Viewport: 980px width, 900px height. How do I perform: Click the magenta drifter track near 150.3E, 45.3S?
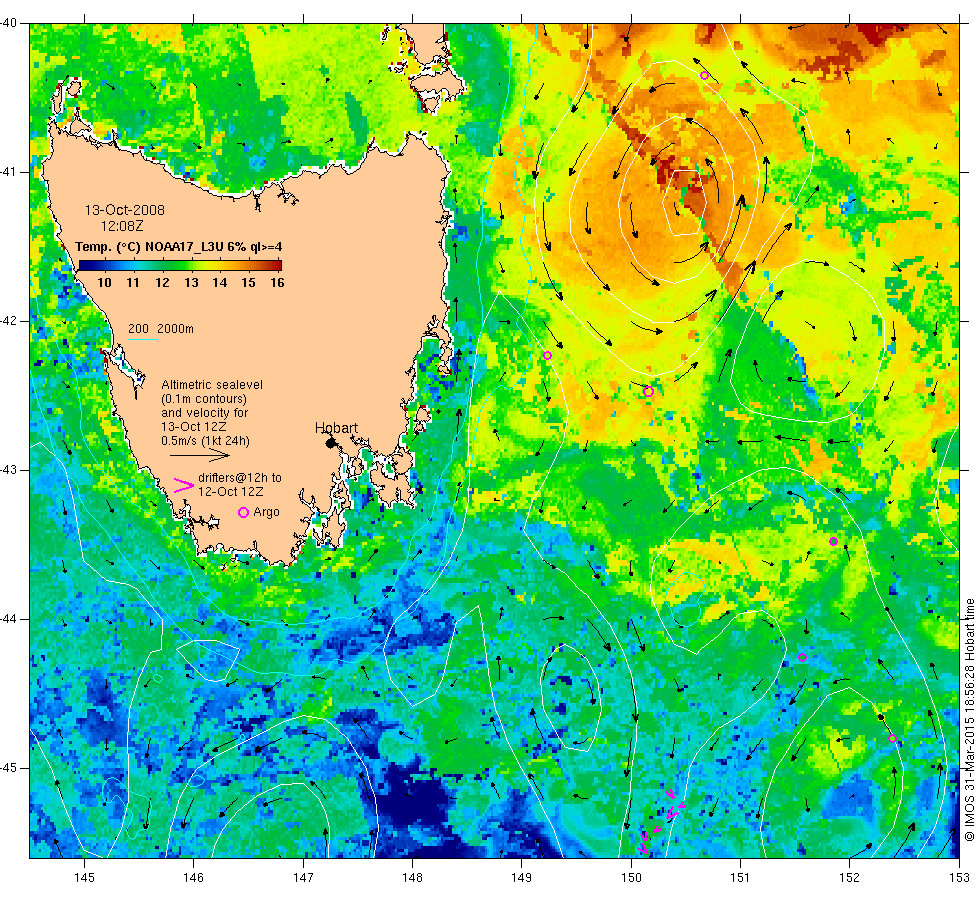(x=662, y=821)
